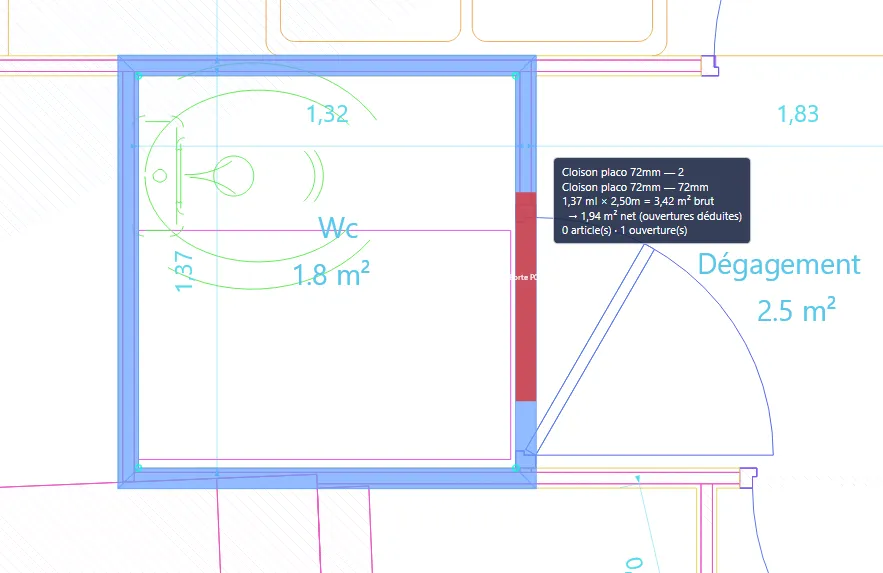The height and width of the screenshot is (573, 883).
Task: Click the bottom blue highlighted wall
Action: coord(327,477)
